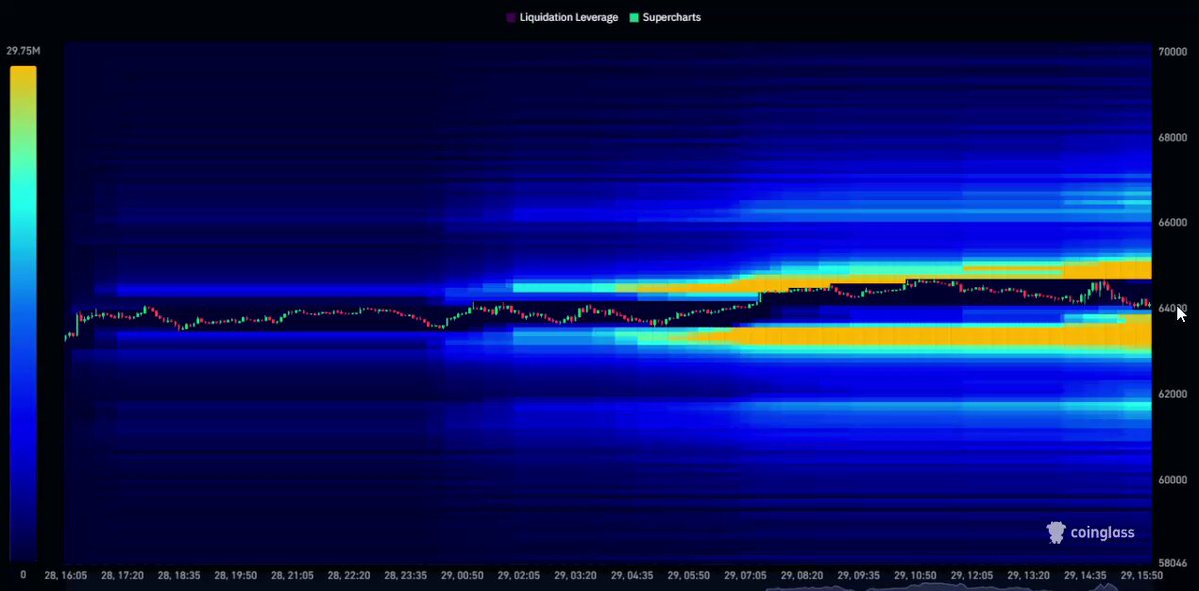The image size is (1199, 591).
Task: Click the "29, 09:35" time label
Action: (859, 575)
